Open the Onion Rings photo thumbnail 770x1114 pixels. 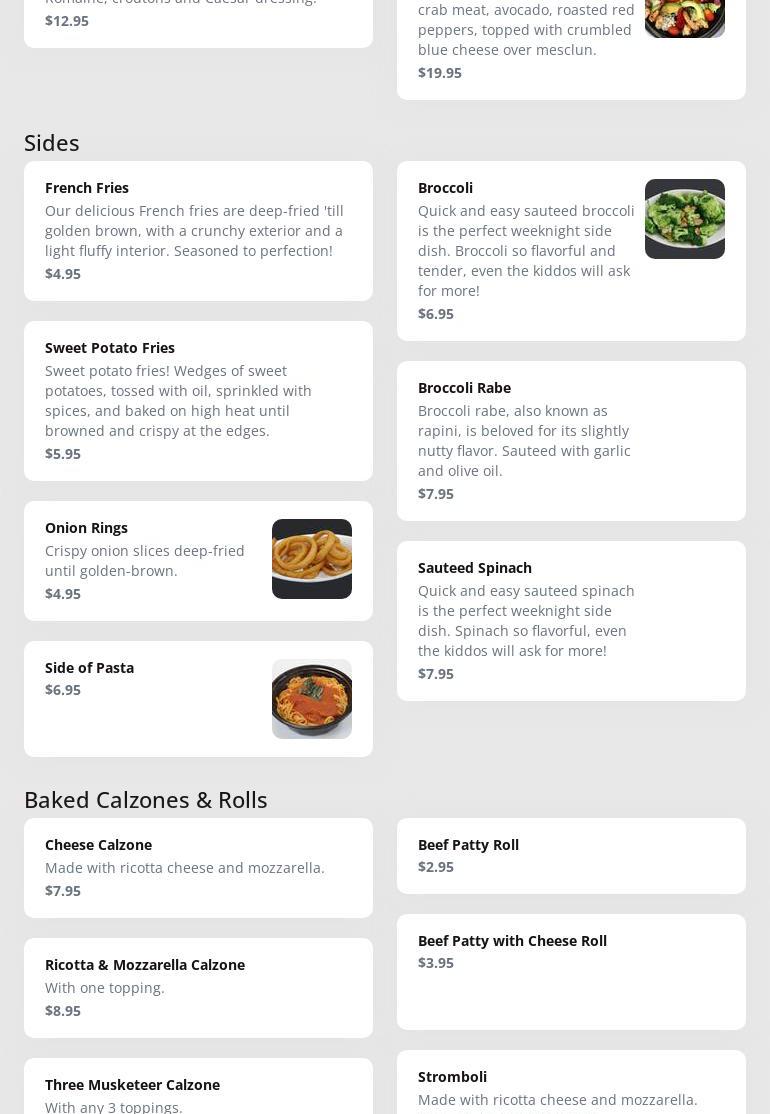(311, 559)
